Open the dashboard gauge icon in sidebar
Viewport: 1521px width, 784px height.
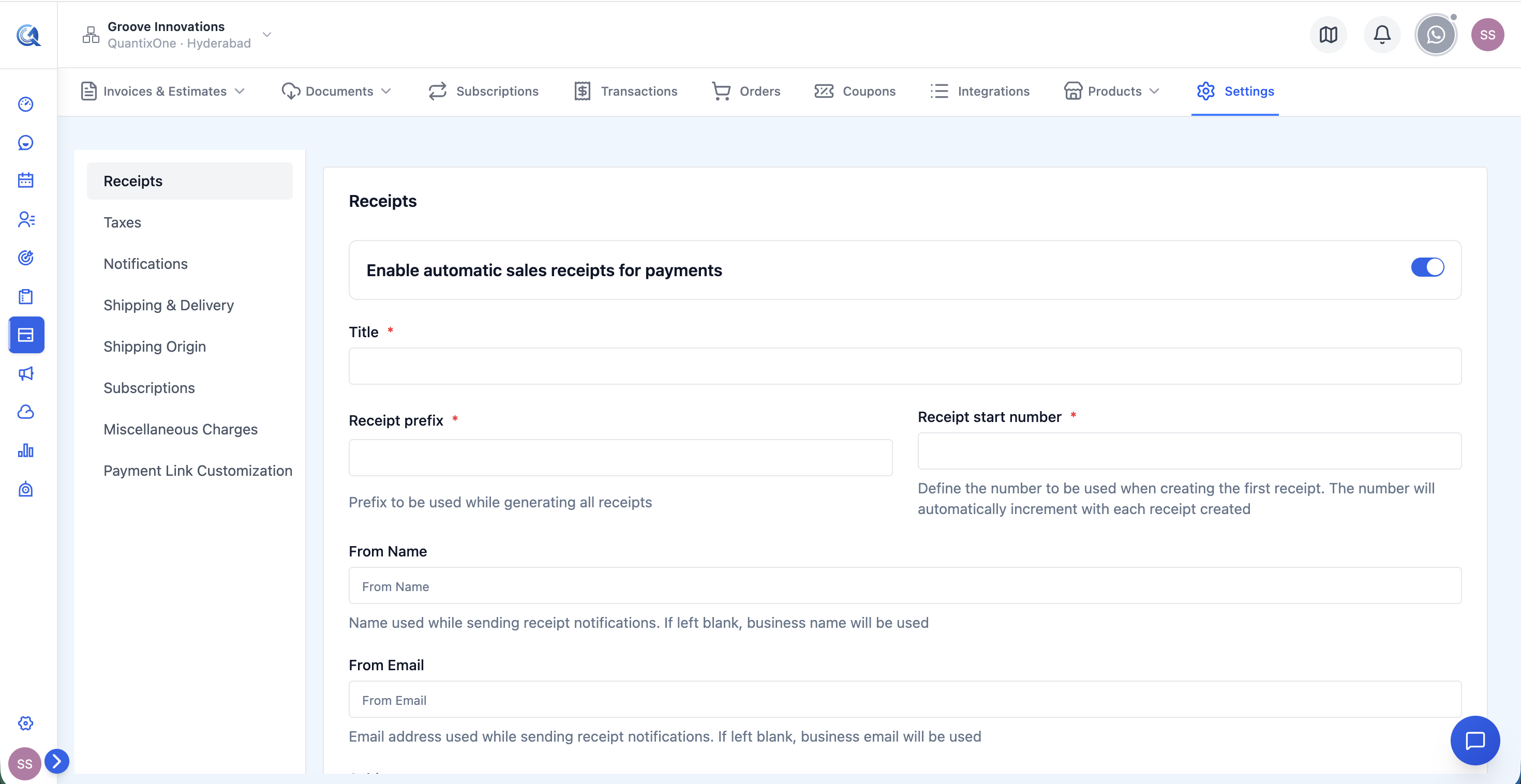tap(25, 104)
